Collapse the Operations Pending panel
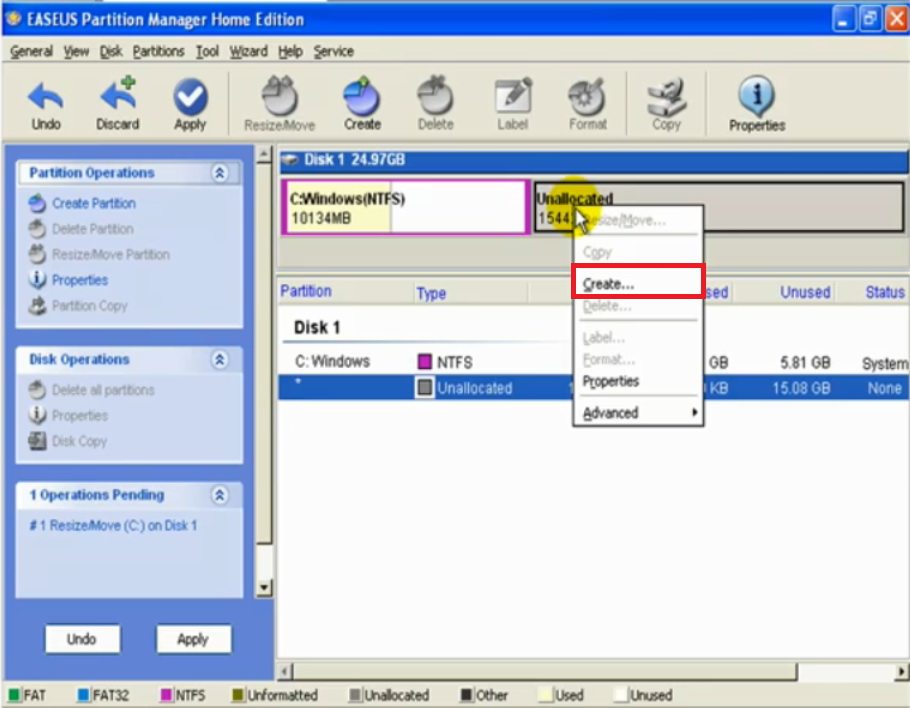 coord(219,495)
